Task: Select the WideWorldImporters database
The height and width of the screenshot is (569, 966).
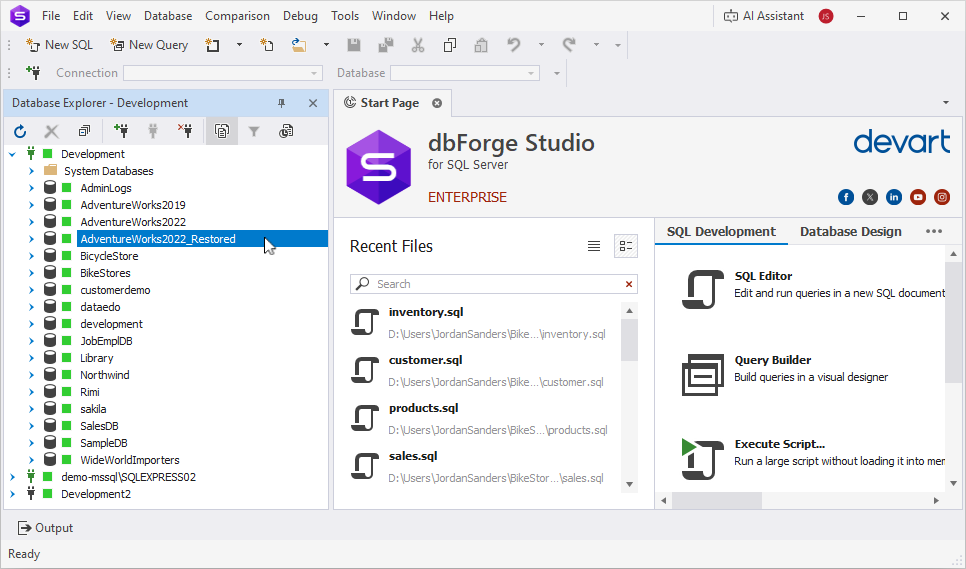Action: pos(129,460)
